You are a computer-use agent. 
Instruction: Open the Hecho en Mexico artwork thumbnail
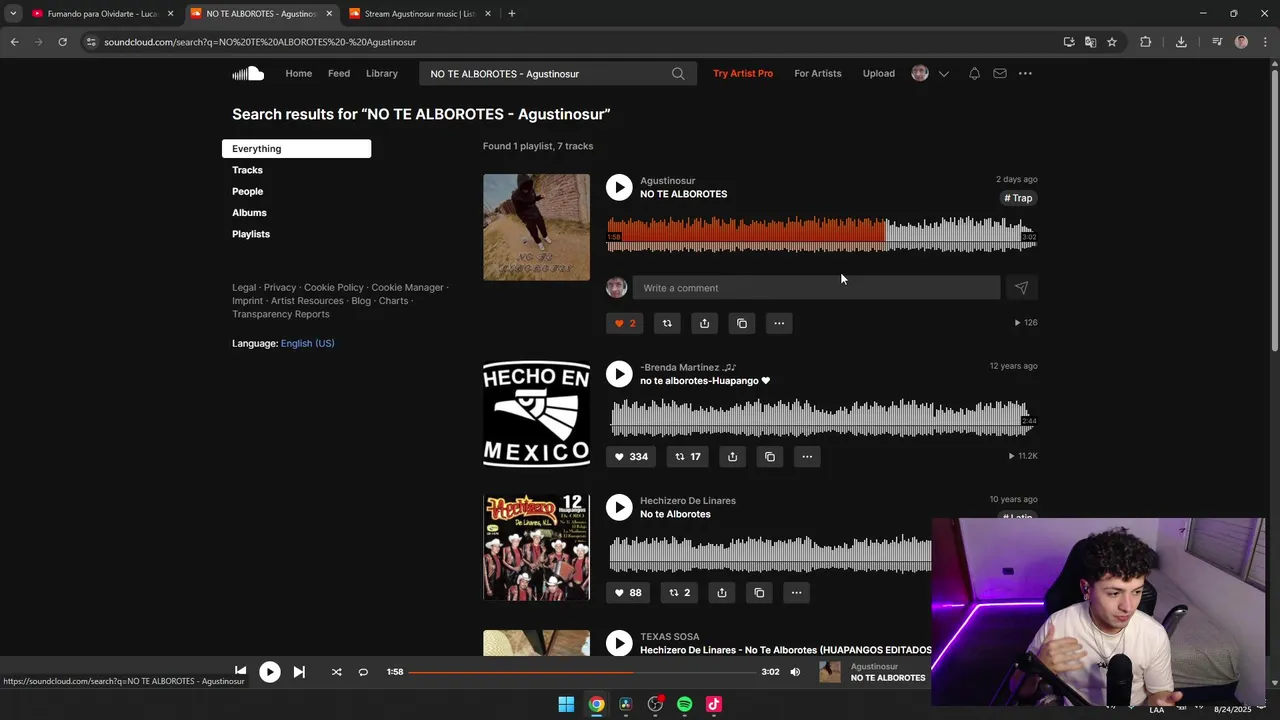536,414
